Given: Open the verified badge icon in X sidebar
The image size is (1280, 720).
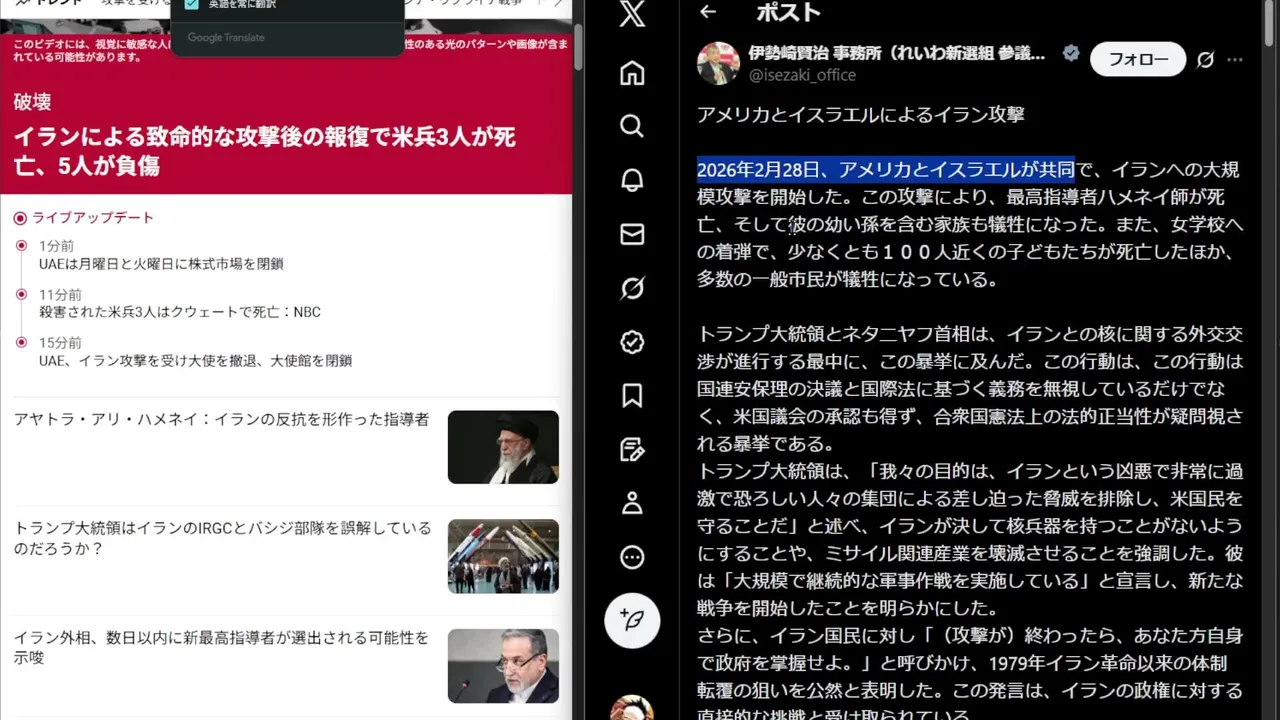Looking at the screenshot, I should coord(632,342).
